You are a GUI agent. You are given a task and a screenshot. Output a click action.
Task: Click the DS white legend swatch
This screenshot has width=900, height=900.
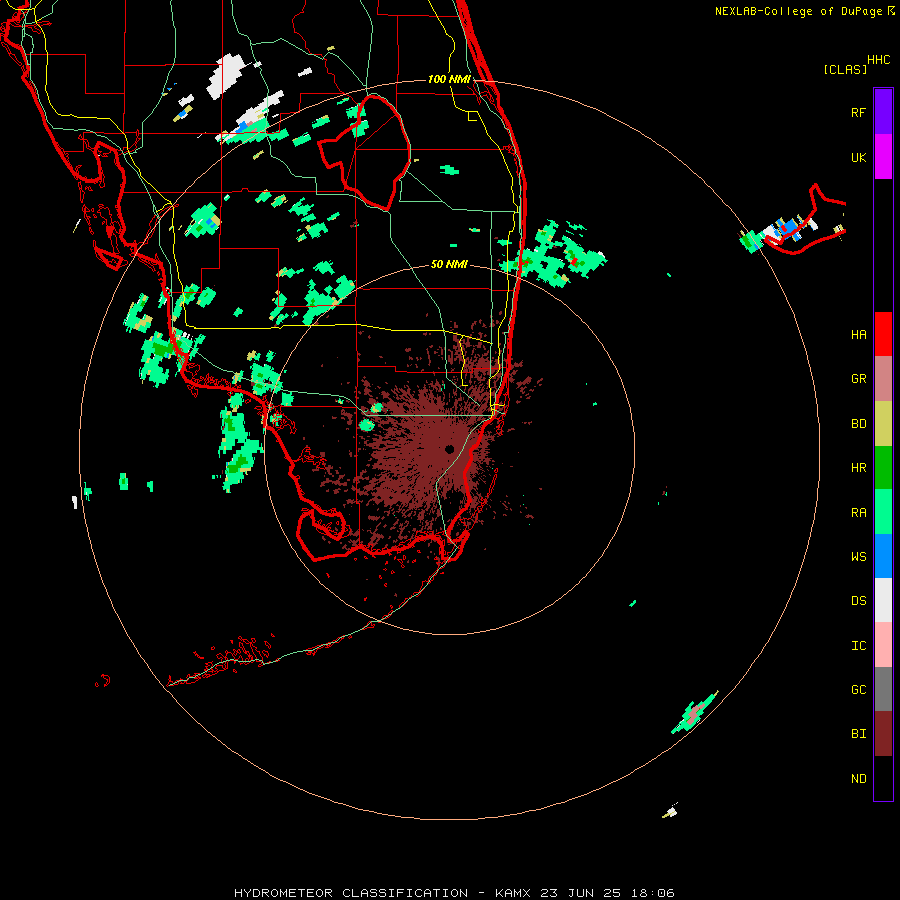click(883, 600)
